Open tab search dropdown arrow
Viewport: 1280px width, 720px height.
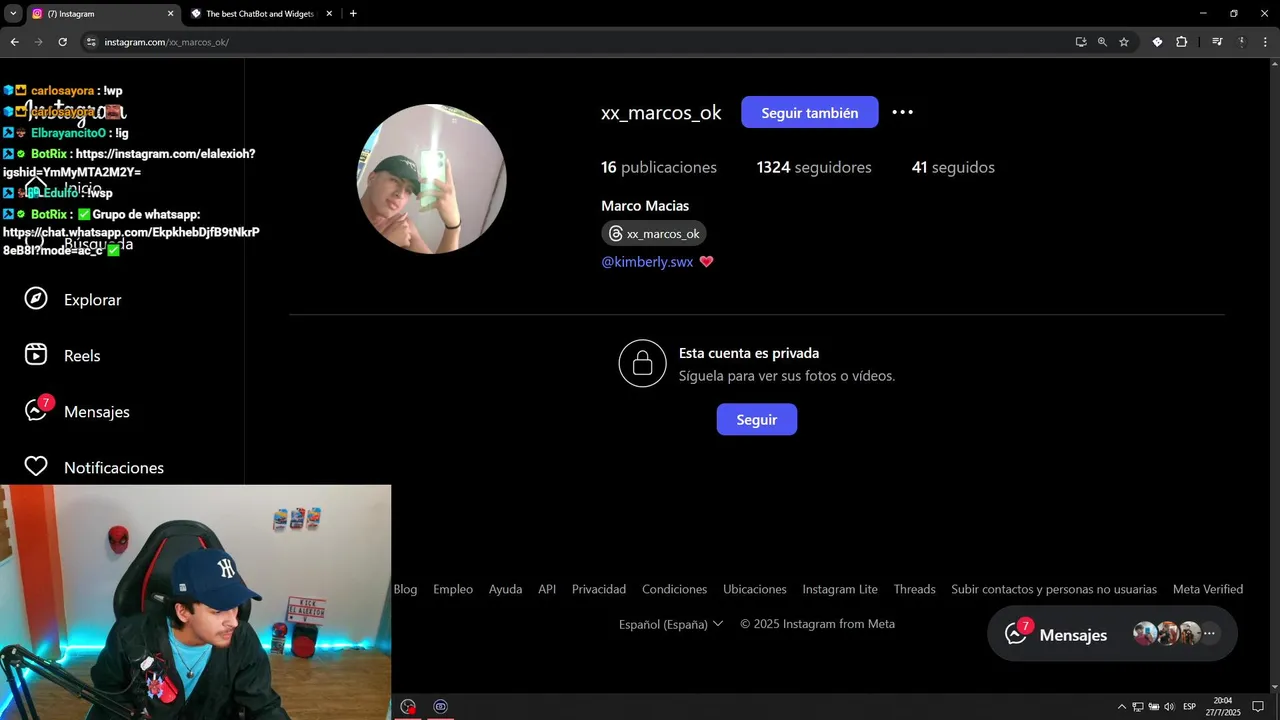pyautogui.click(x=13, y=14)
